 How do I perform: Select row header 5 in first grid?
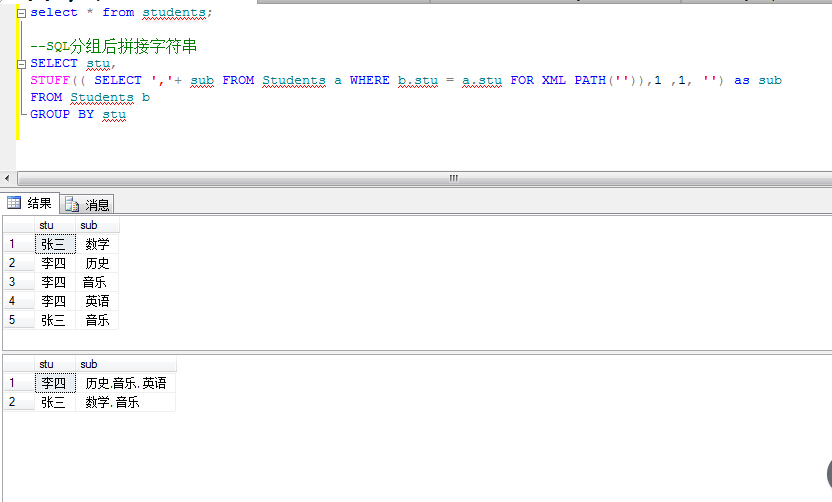point(19,321)
